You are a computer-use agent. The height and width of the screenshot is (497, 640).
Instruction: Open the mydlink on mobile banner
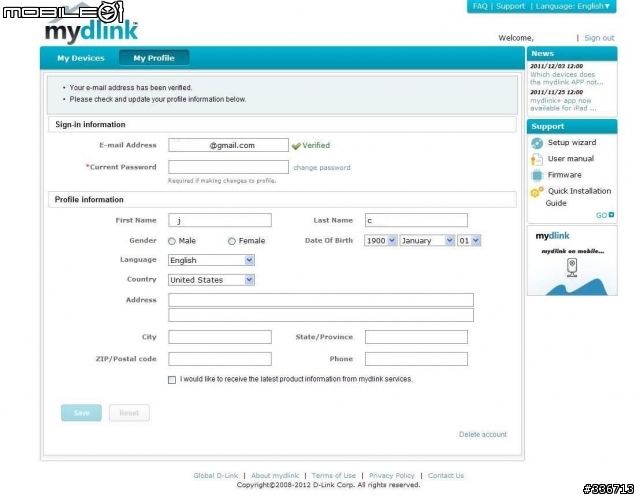click(572, 261)
